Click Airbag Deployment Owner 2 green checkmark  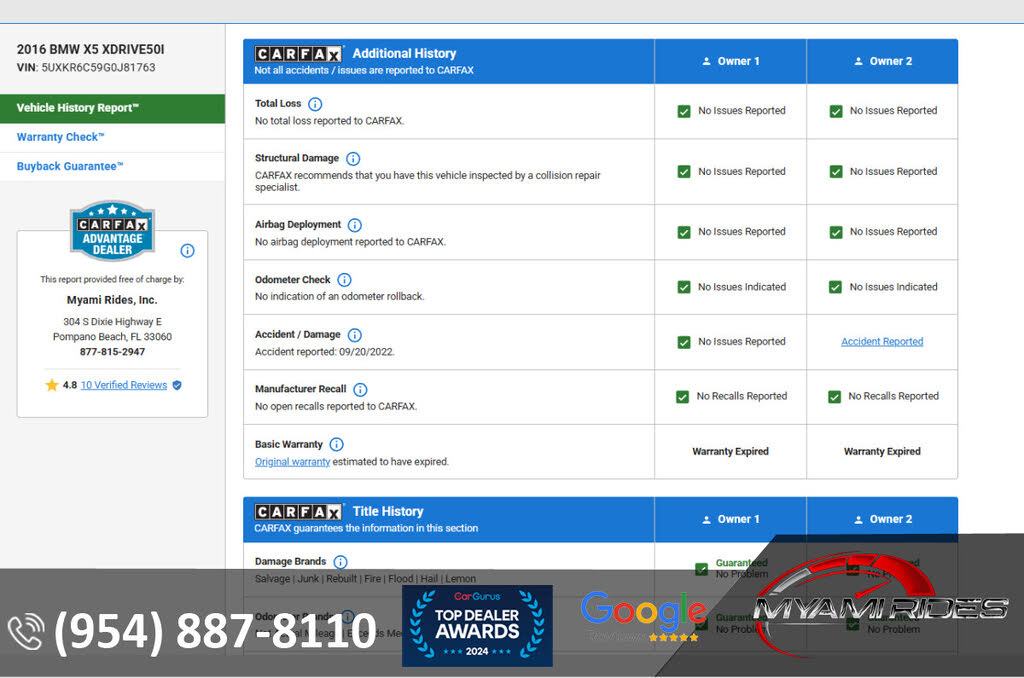click(836, 233)
